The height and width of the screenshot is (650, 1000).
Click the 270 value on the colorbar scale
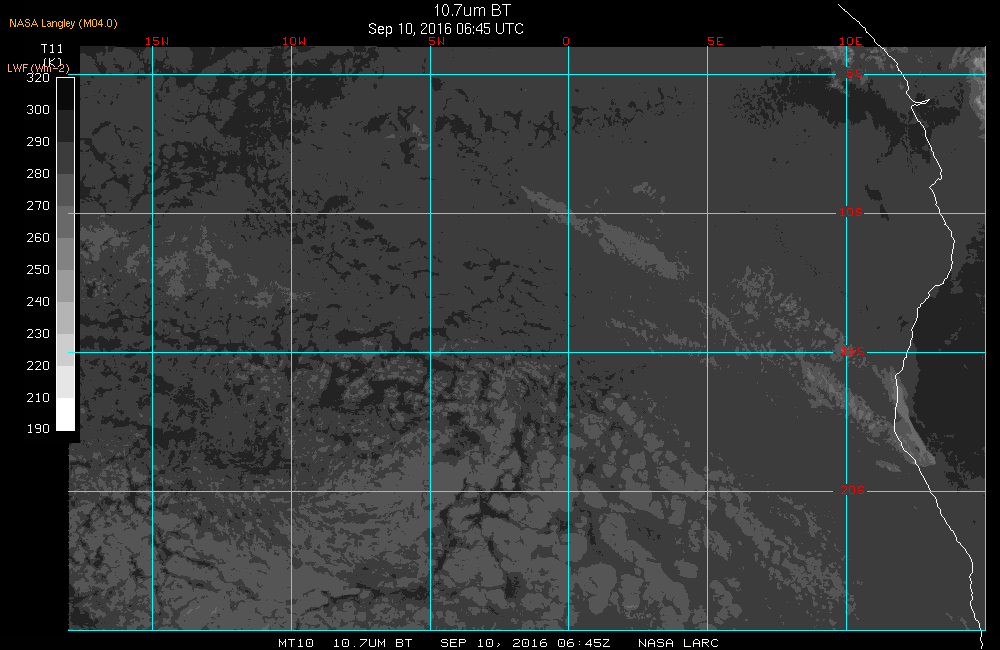[38, 205]
